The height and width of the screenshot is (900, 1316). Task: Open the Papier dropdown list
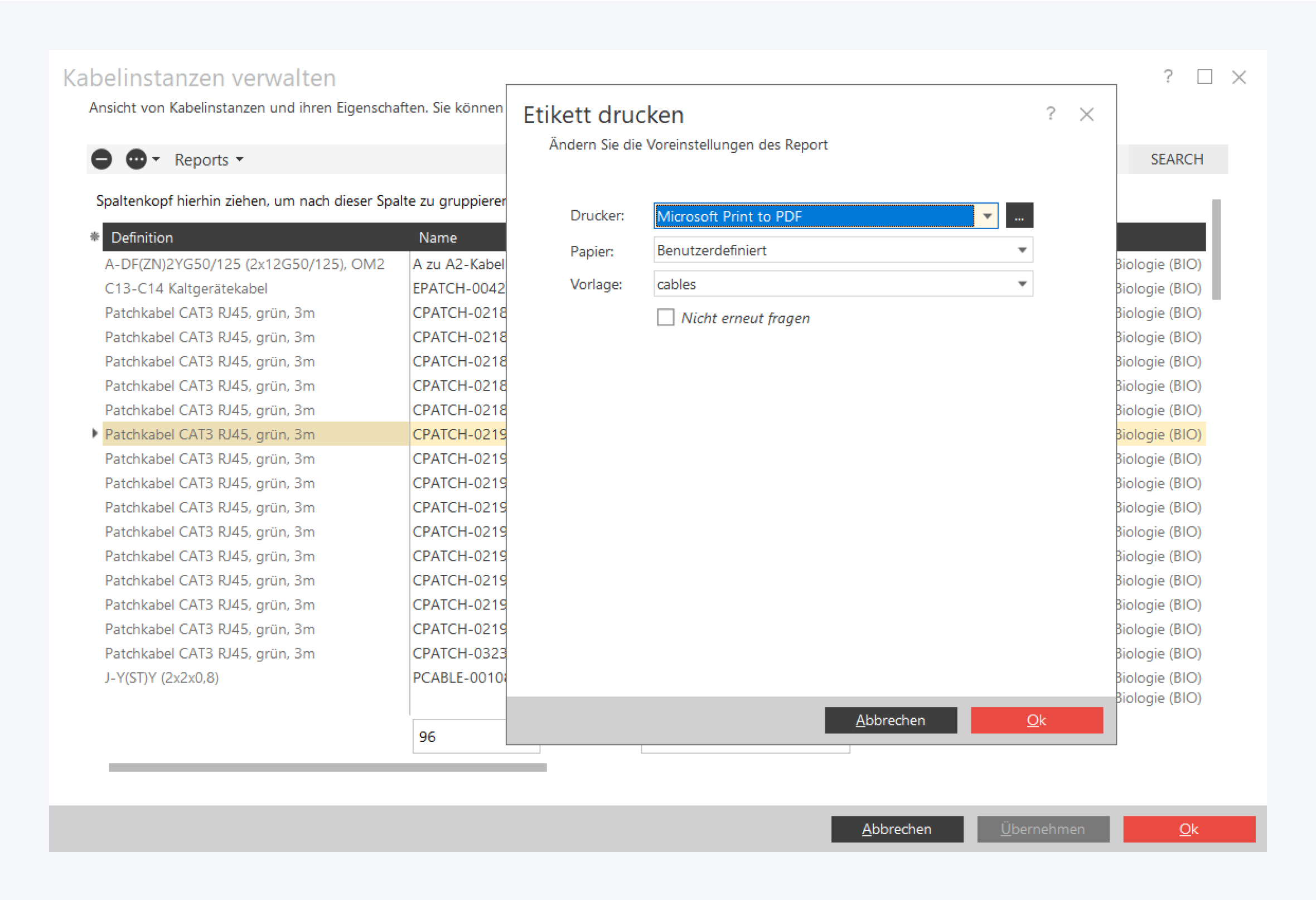[x=1022, y=250]
